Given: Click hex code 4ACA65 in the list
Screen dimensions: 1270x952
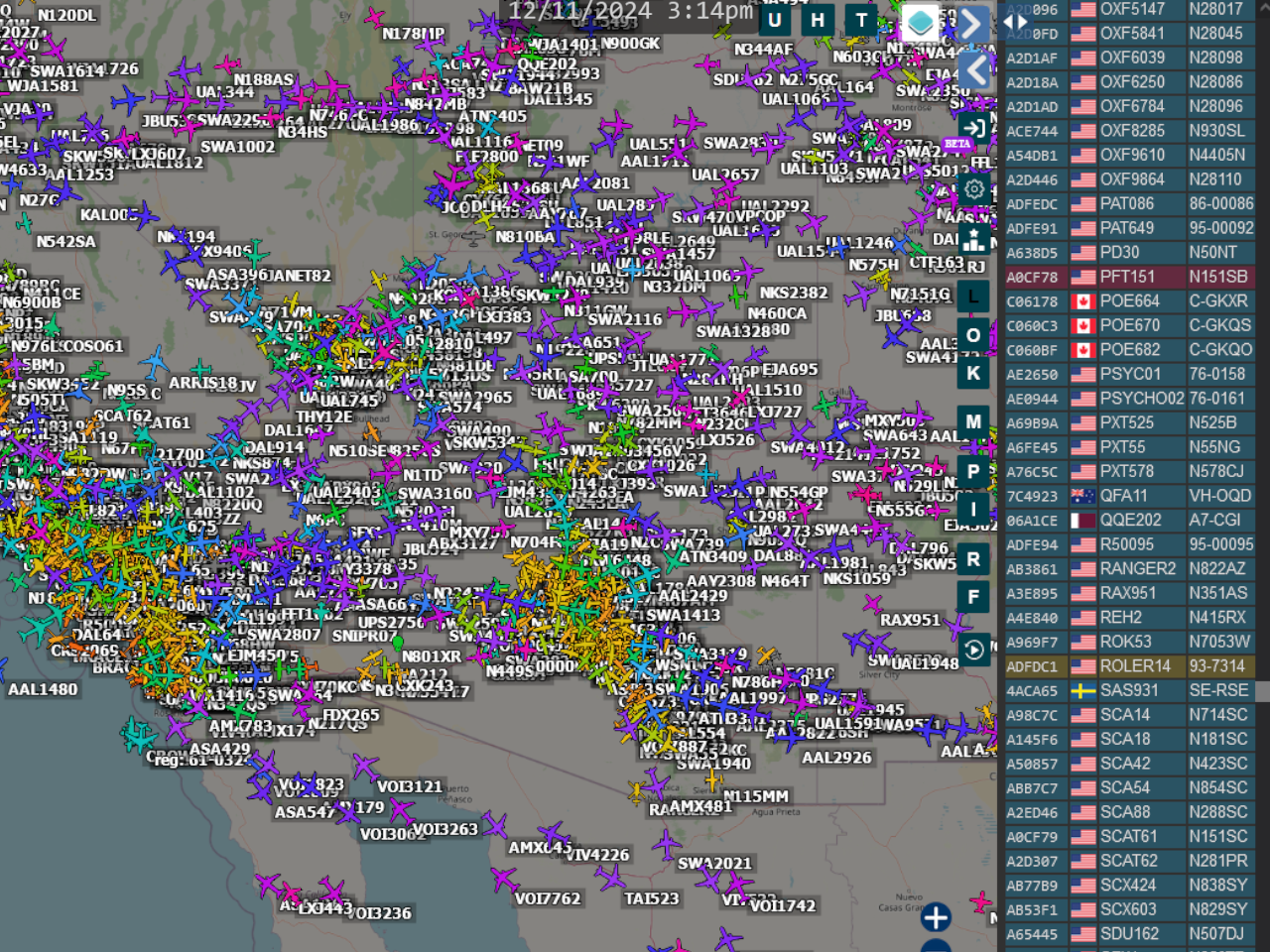Looking at the screenshot, I should 1032,691.
